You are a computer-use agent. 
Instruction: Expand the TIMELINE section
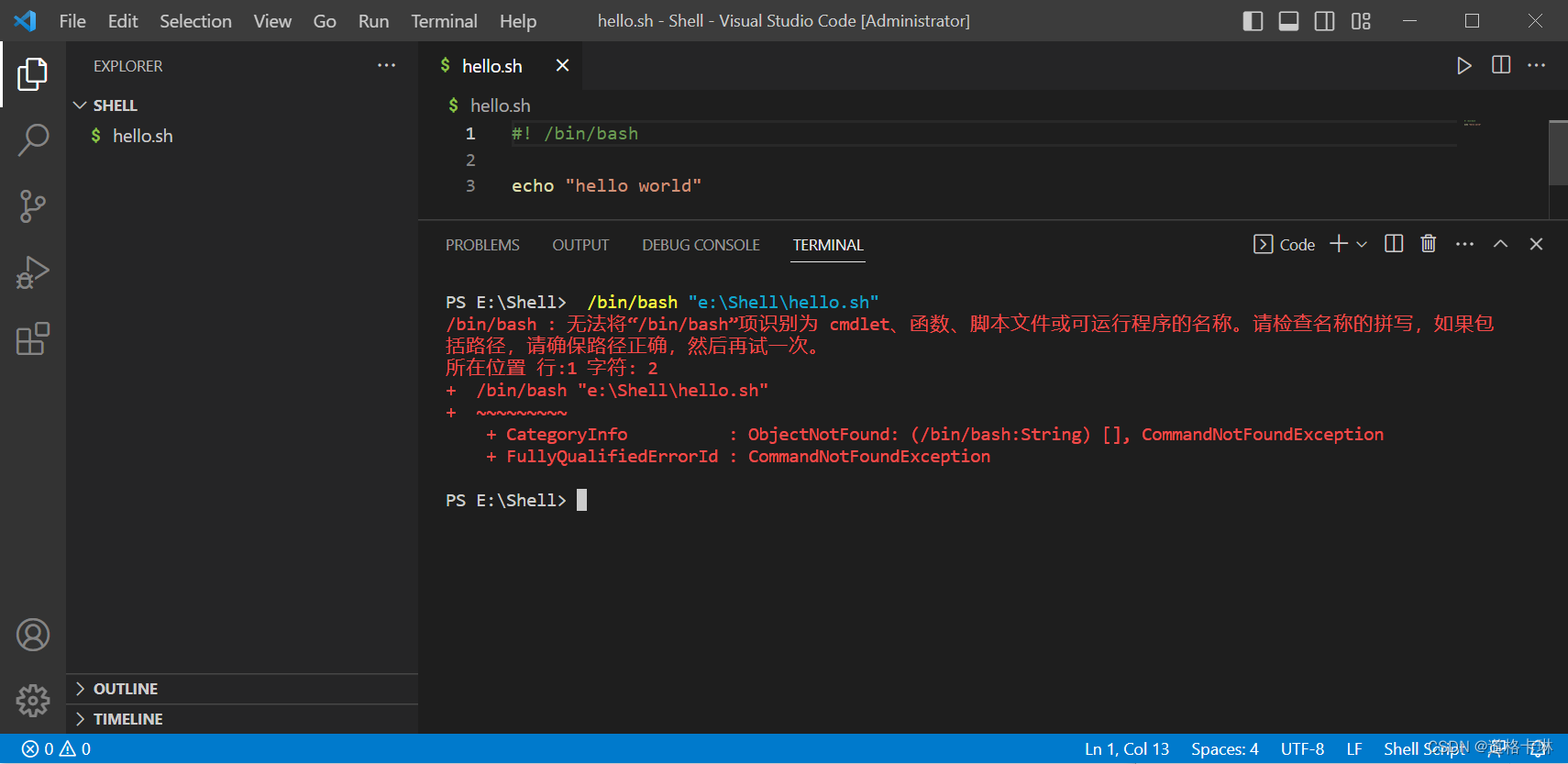tap(242, 719)
